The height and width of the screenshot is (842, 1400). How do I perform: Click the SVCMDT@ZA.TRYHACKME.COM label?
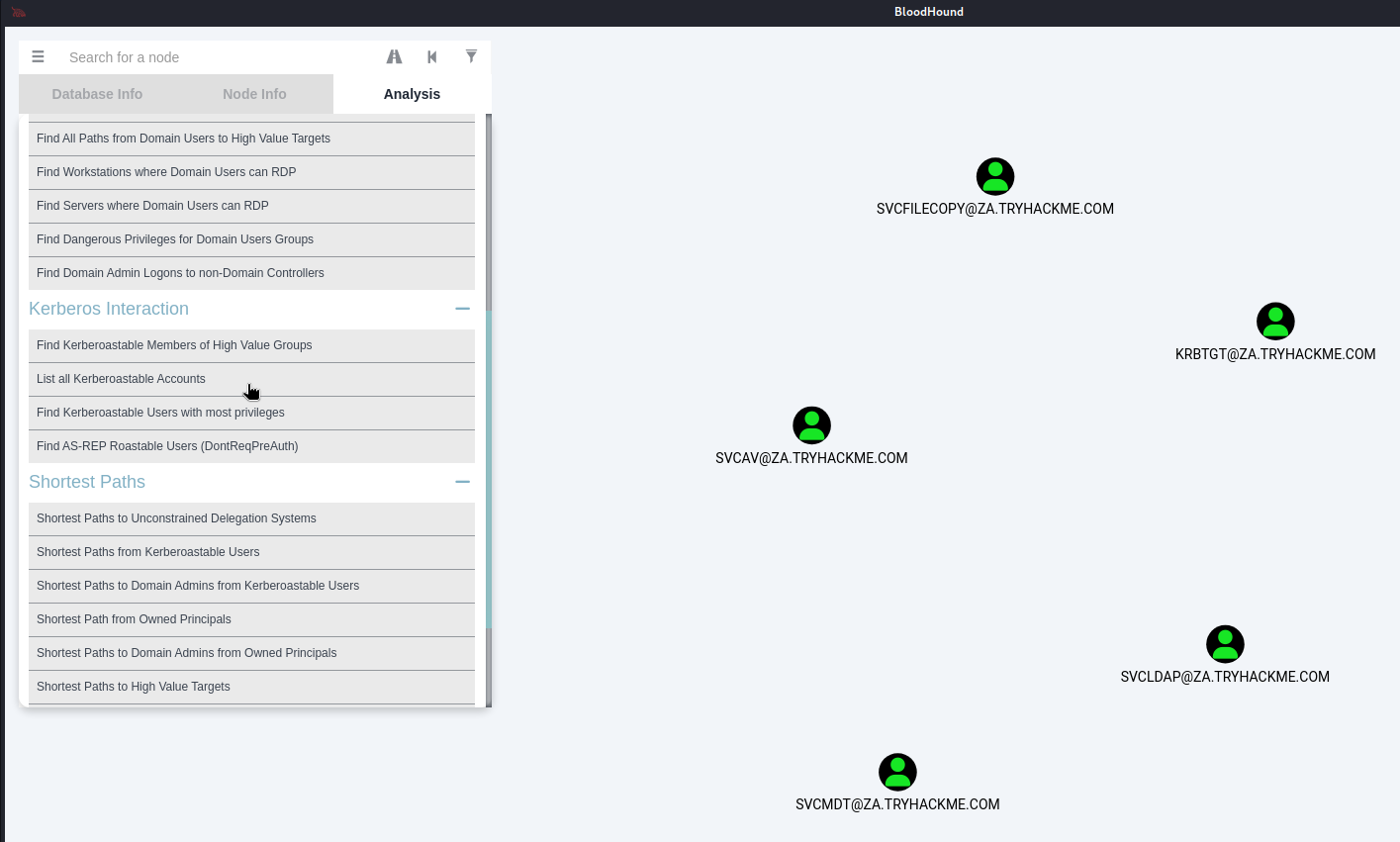[897, 804]
